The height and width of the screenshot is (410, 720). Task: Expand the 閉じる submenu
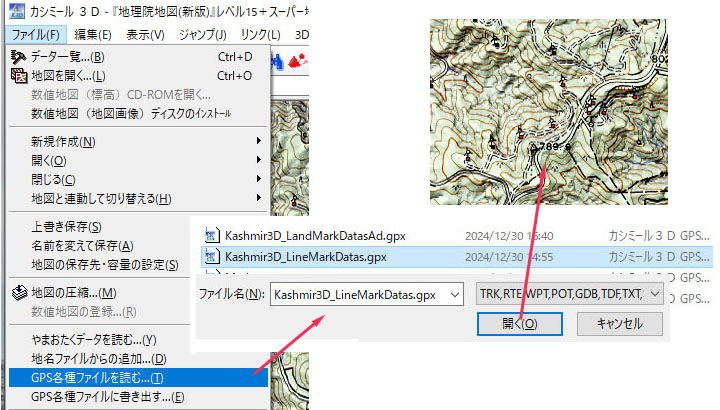[x=258, y=180]
